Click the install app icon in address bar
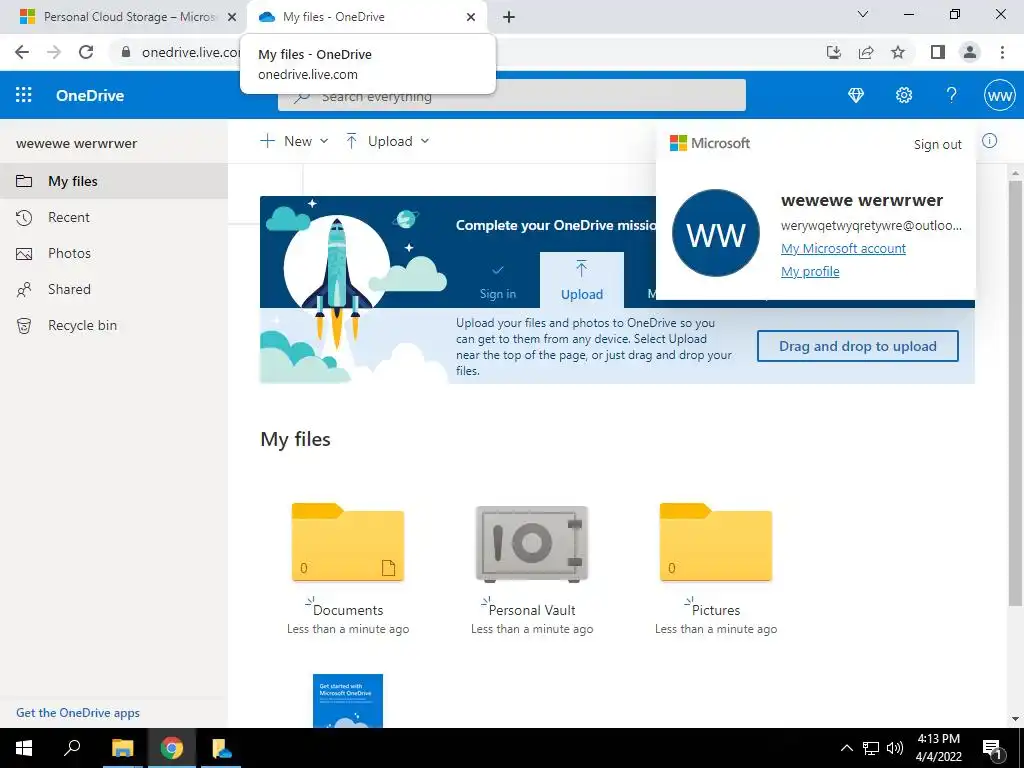Viewport: 1024px width, 768px height. (x=834, y=52)
